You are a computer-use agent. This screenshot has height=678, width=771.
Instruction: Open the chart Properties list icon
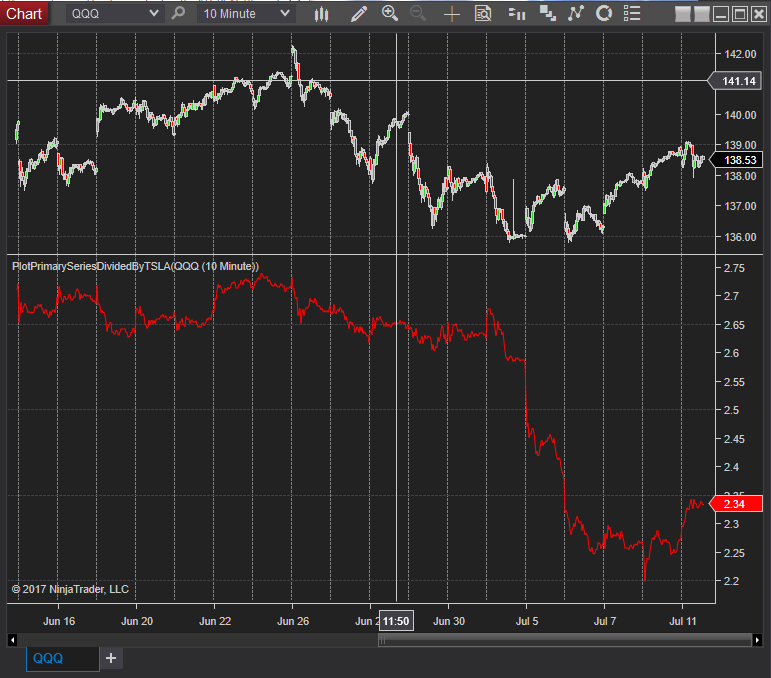pos(632,13)
